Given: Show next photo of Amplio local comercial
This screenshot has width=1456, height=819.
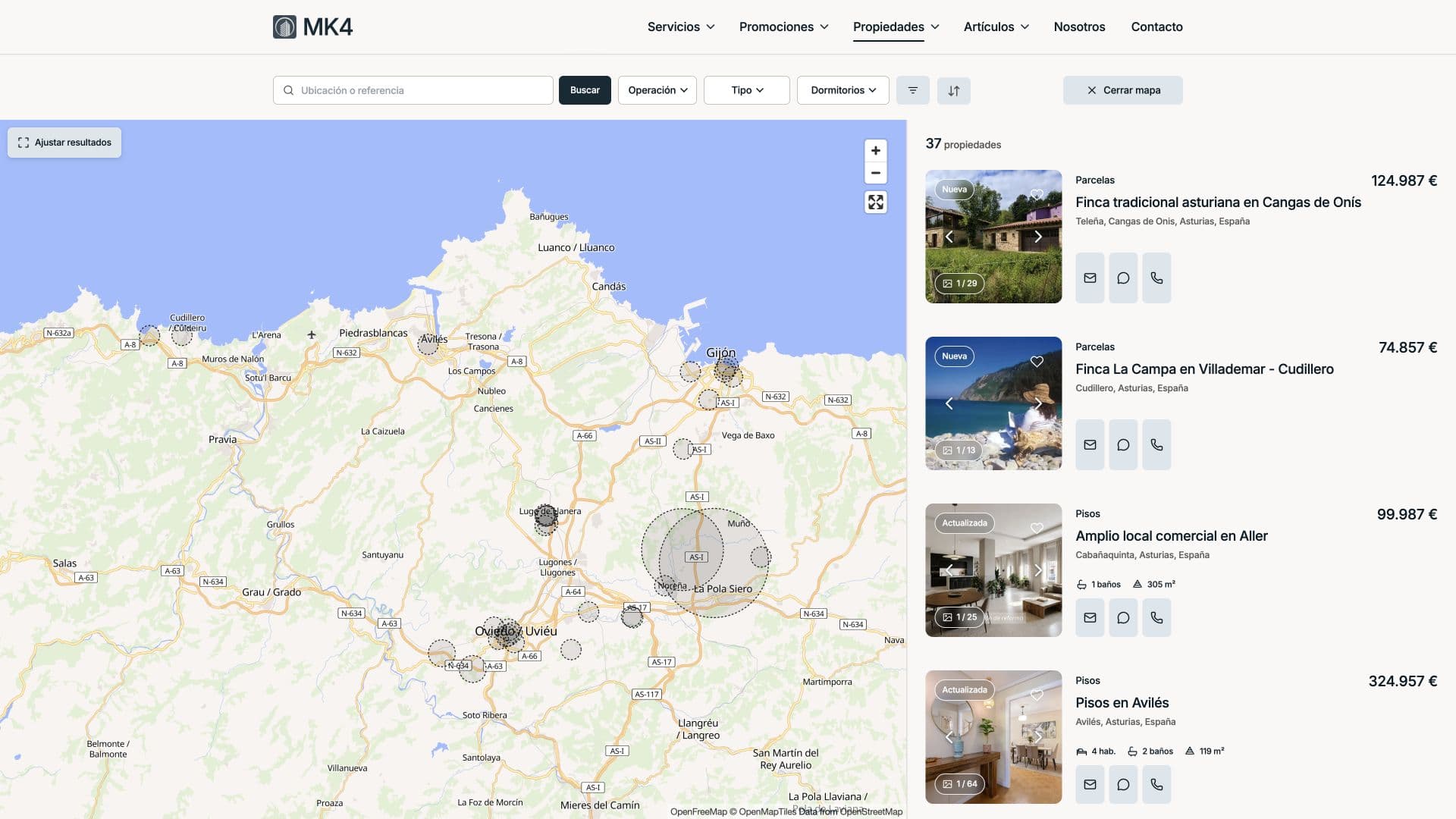Looking at the screenshot, I should pos(1038,570).
